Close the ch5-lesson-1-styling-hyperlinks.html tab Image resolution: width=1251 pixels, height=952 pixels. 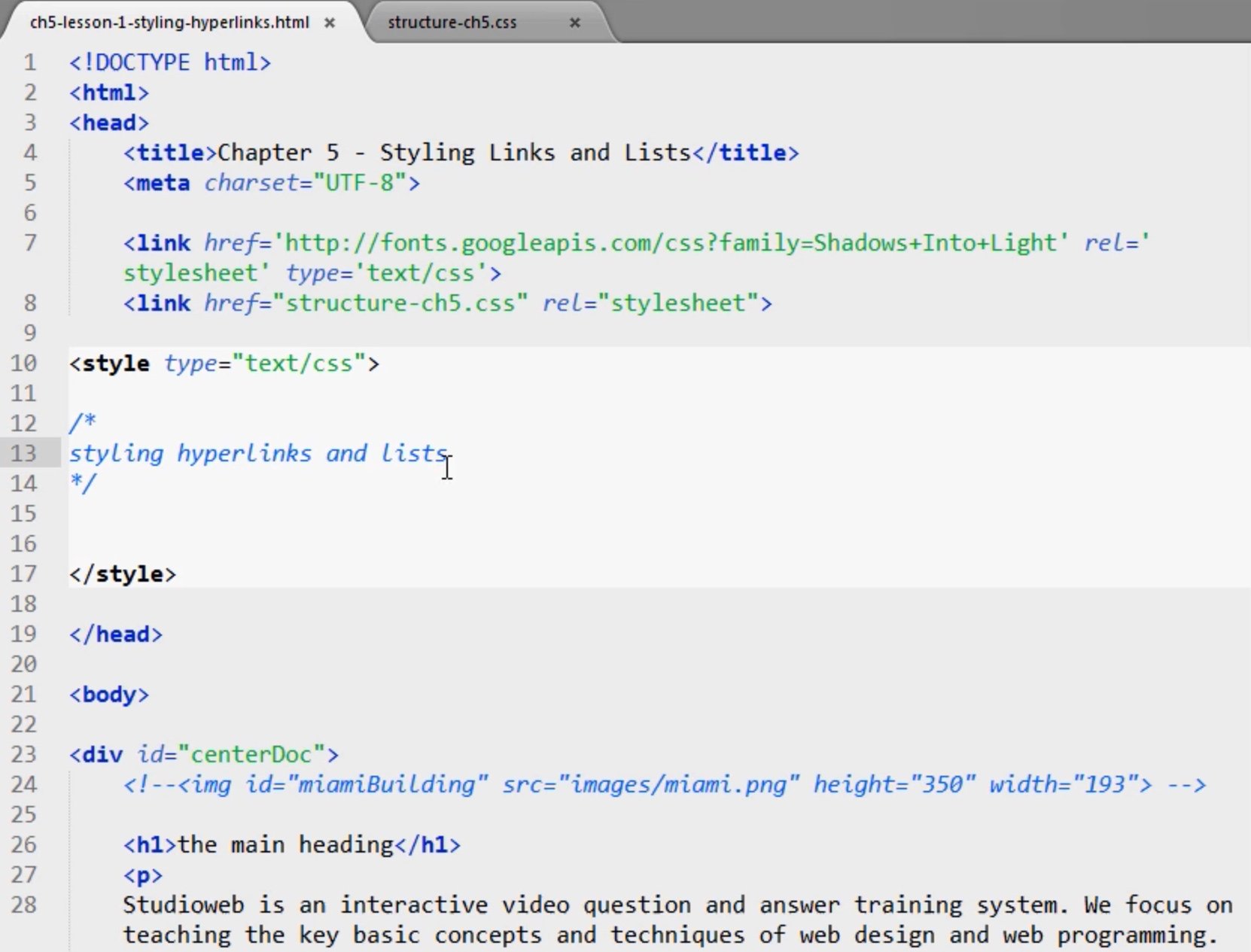(330, 23)
